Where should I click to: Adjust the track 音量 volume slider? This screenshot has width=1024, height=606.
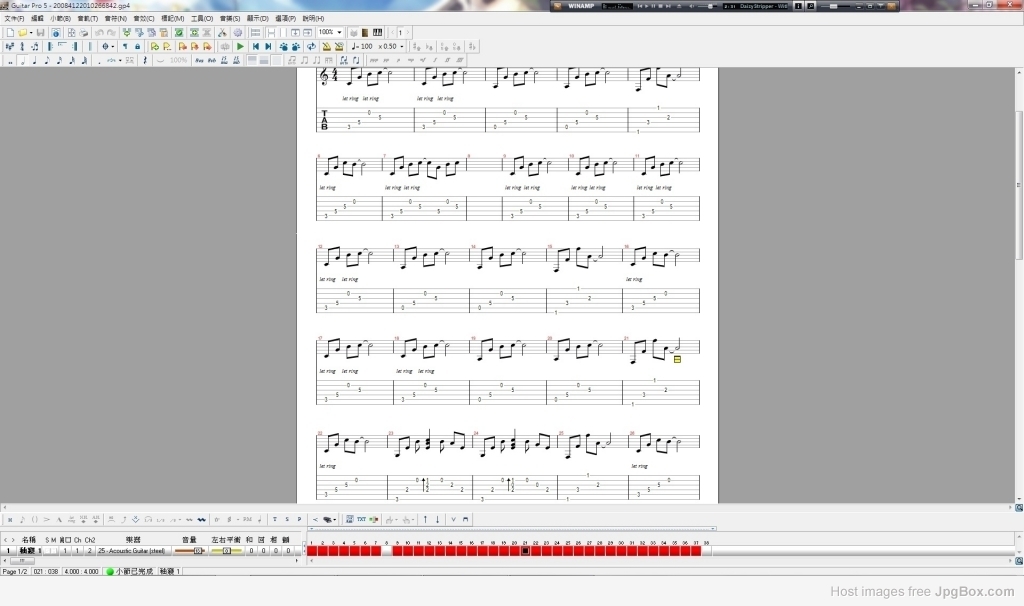click(190, 551)
